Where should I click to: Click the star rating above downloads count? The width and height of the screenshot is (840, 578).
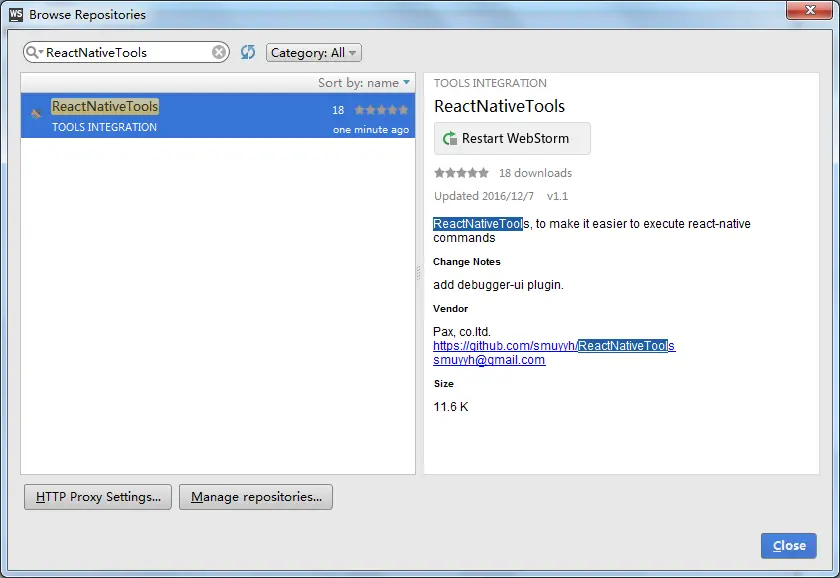(x=461, y=172)
